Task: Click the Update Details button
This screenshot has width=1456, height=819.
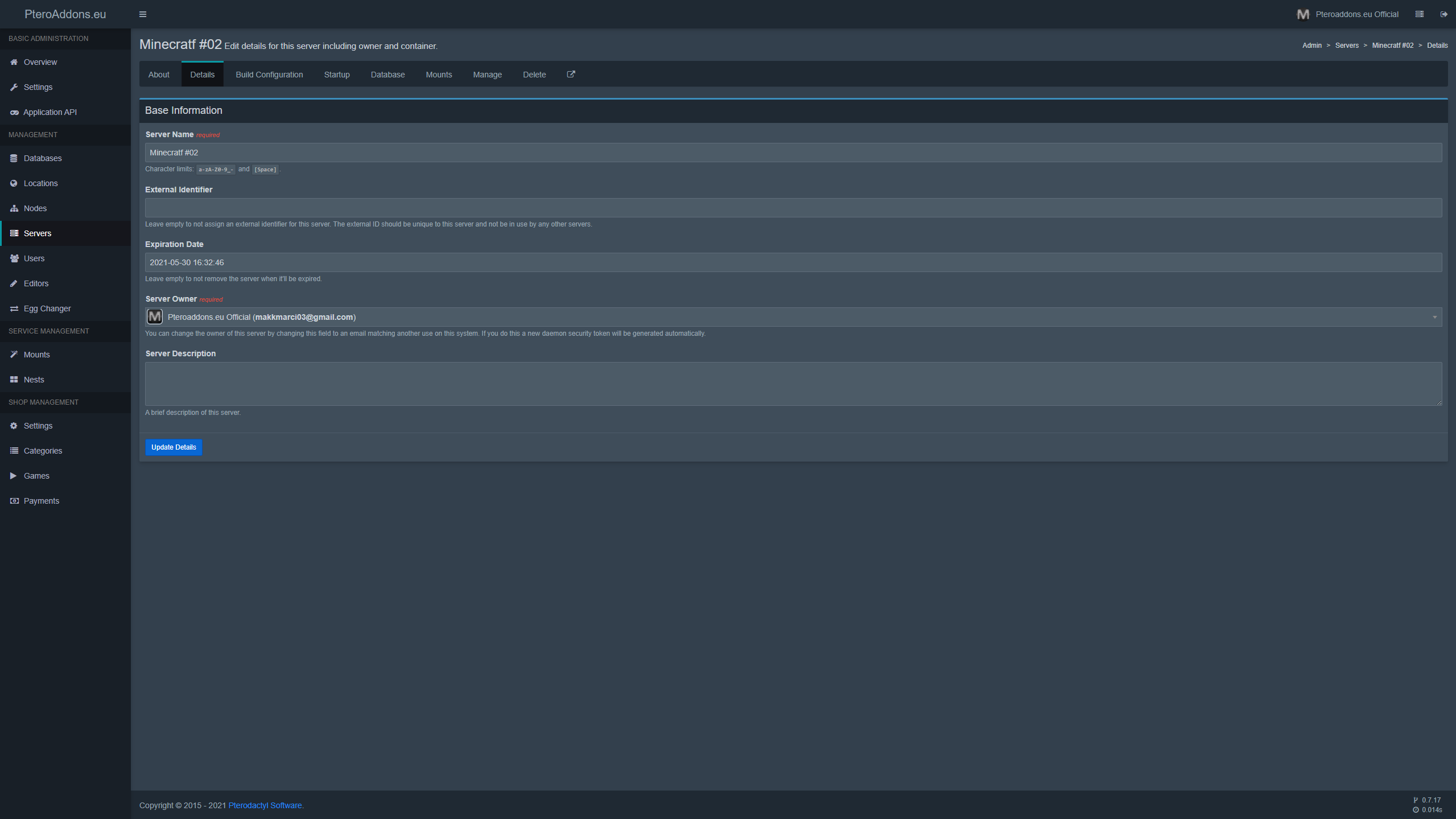Action: [174, 447]
